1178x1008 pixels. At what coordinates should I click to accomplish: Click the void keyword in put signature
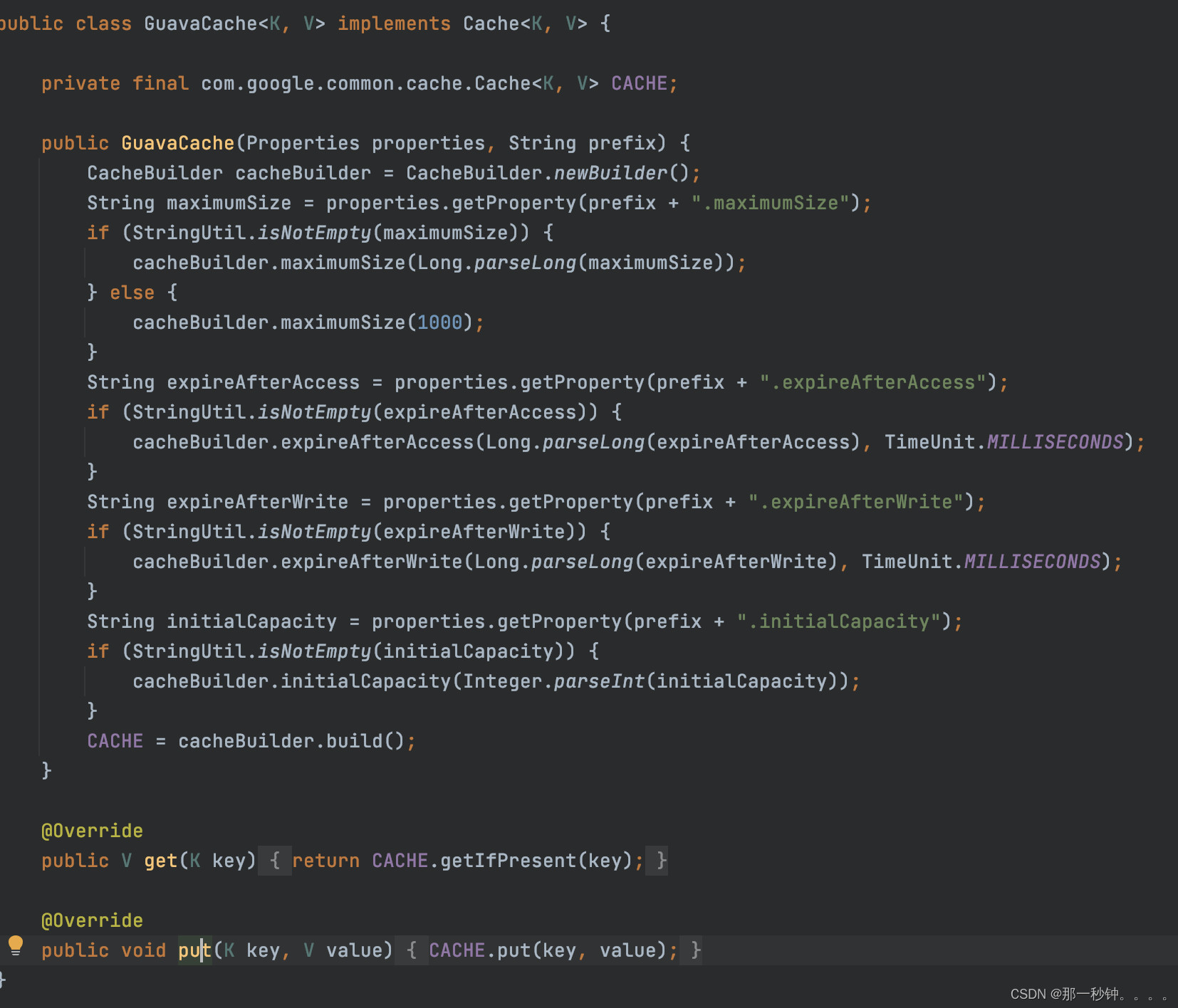(143, 950)
